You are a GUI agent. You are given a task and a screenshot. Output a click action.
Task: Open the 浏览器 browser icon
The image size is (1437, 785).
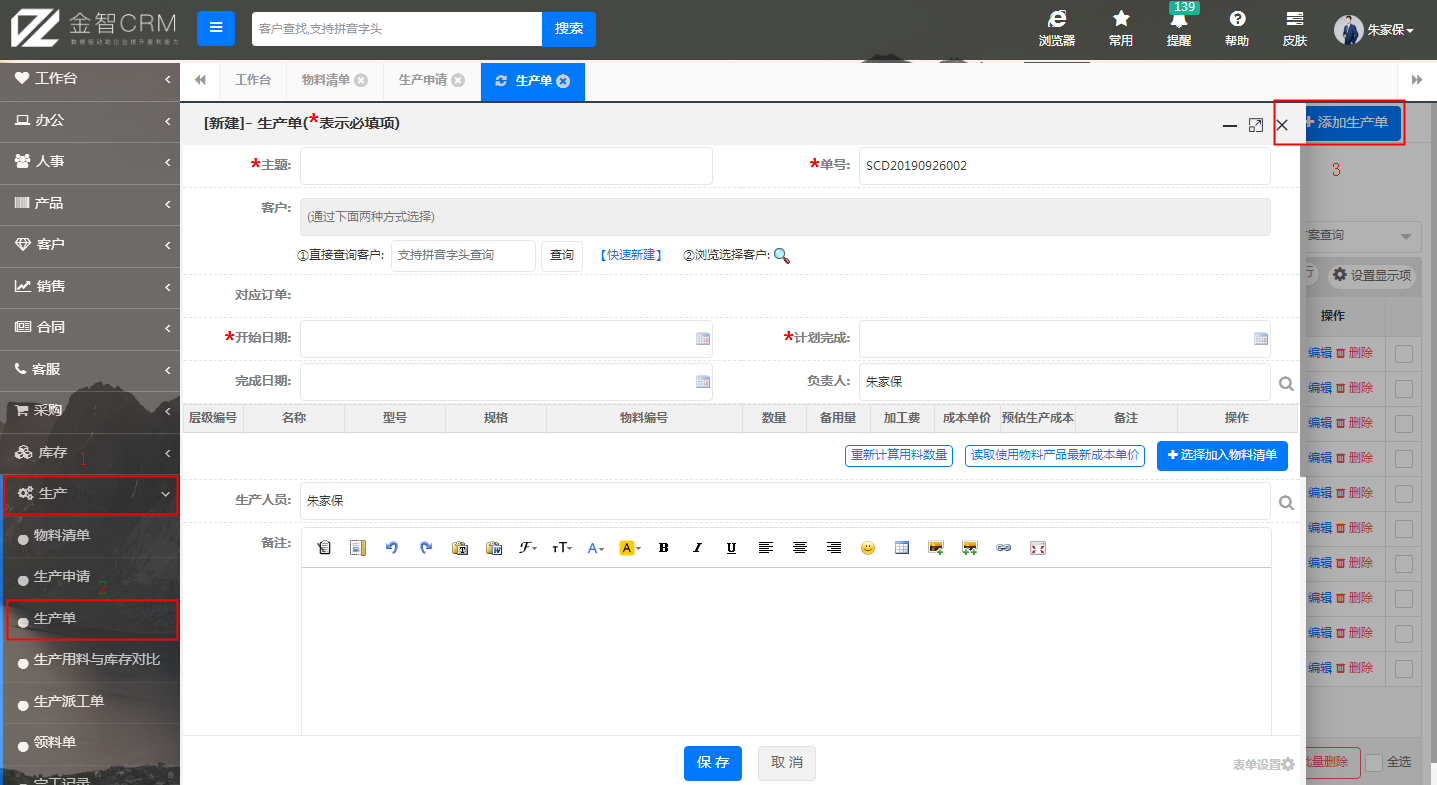1057,29
